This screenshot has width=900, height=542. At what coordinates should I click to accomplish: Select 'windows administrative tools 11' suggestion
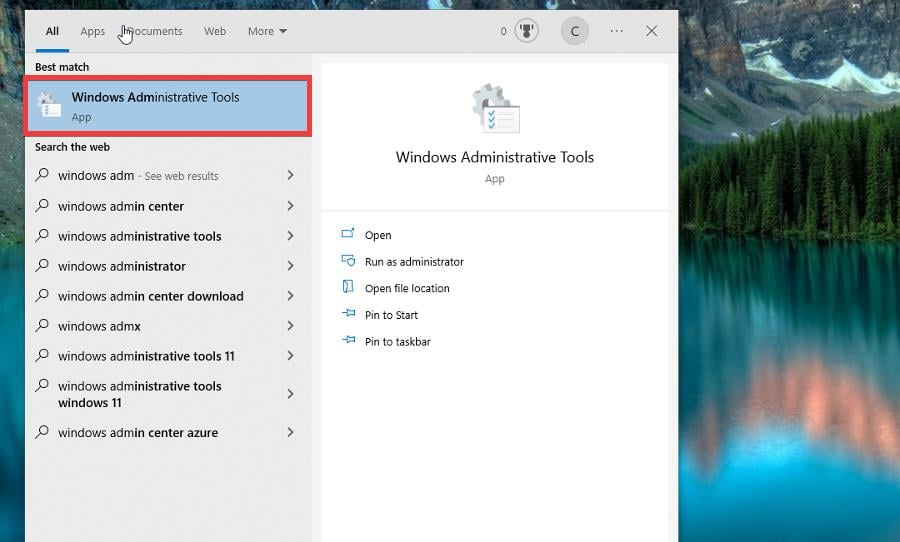168,355
